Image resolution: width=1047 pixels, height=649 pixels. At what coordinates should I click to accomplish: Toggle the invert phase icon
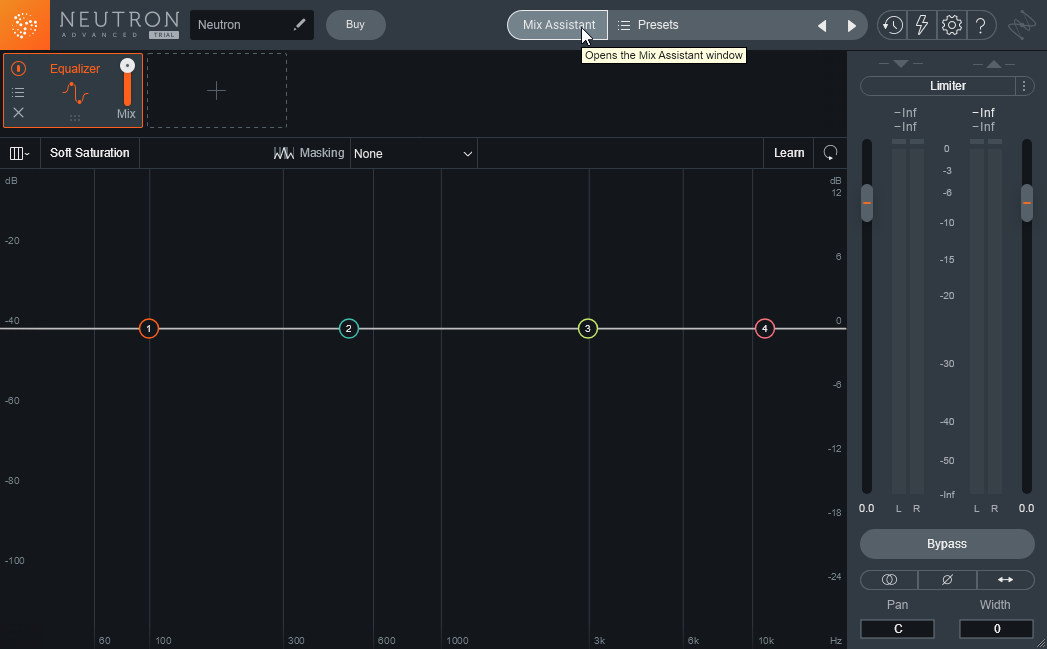(948, 580)
